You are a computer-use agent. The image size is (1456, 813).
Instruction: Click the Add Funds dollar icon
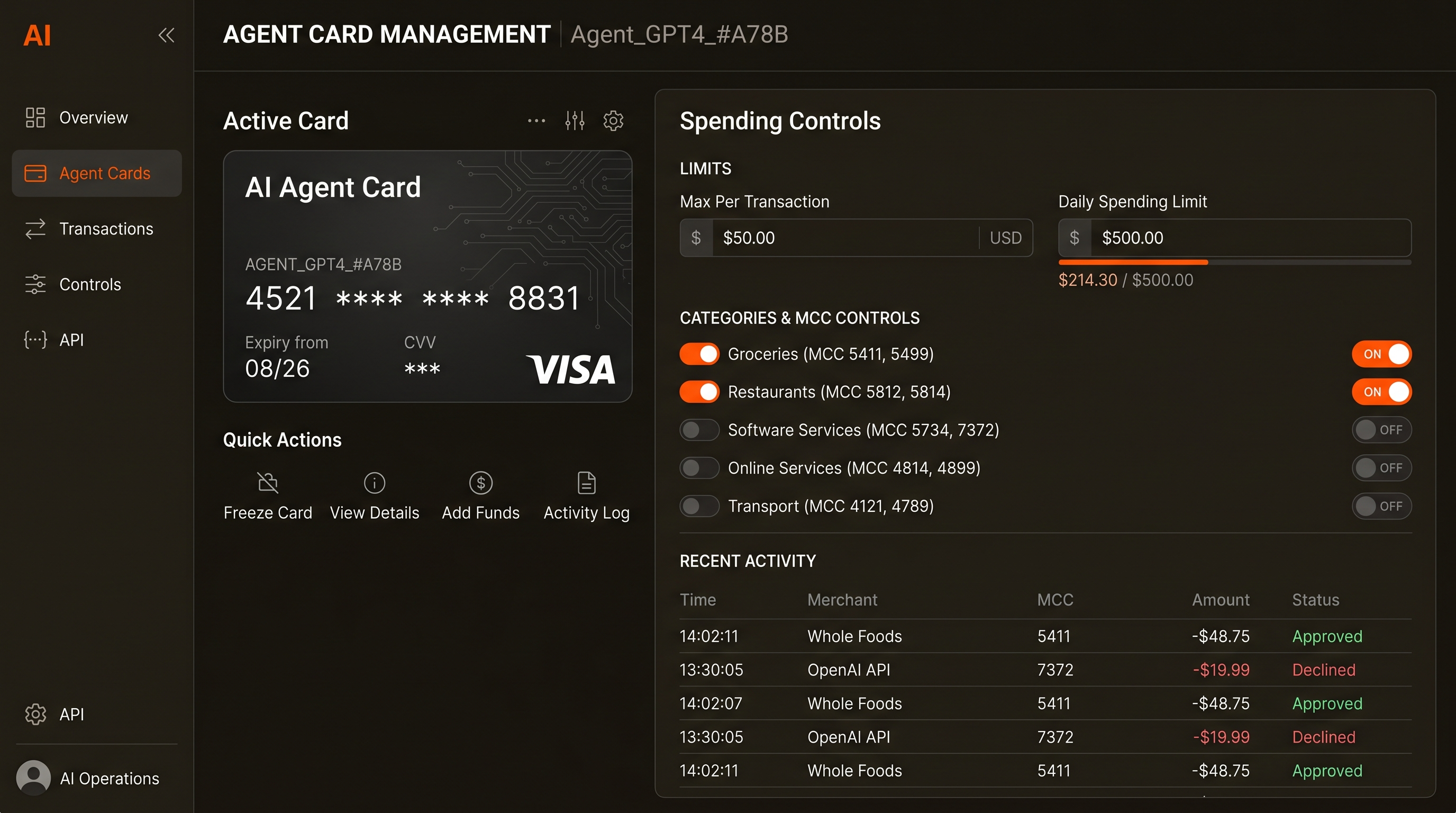[x=480, y=482]
